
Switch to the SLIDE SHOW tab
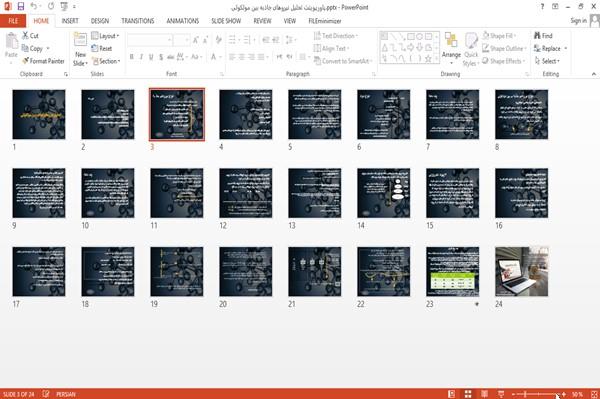coord(226,21)
